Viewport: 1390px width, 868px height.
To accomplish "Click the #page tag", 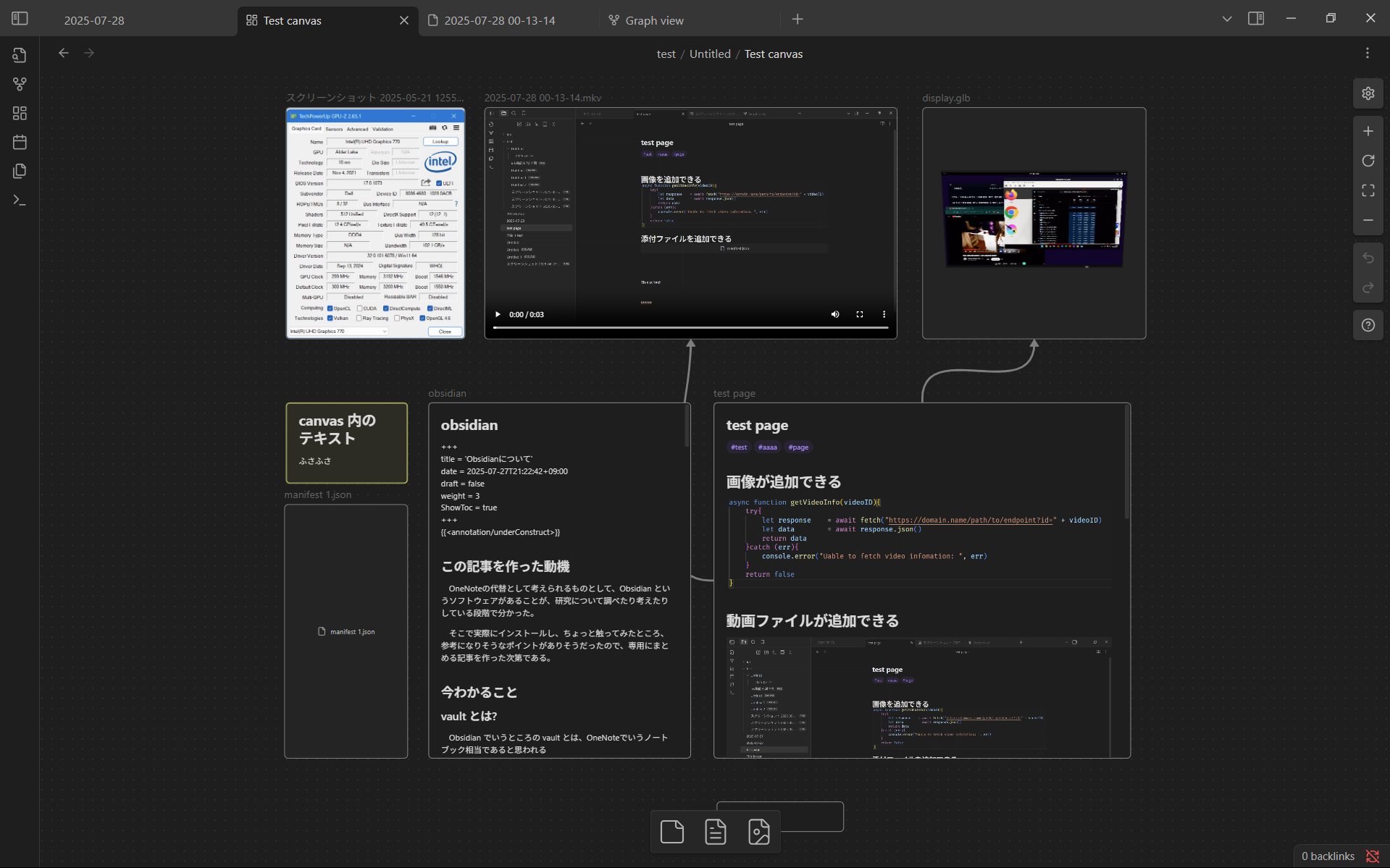I will click(x=798, y=447).
